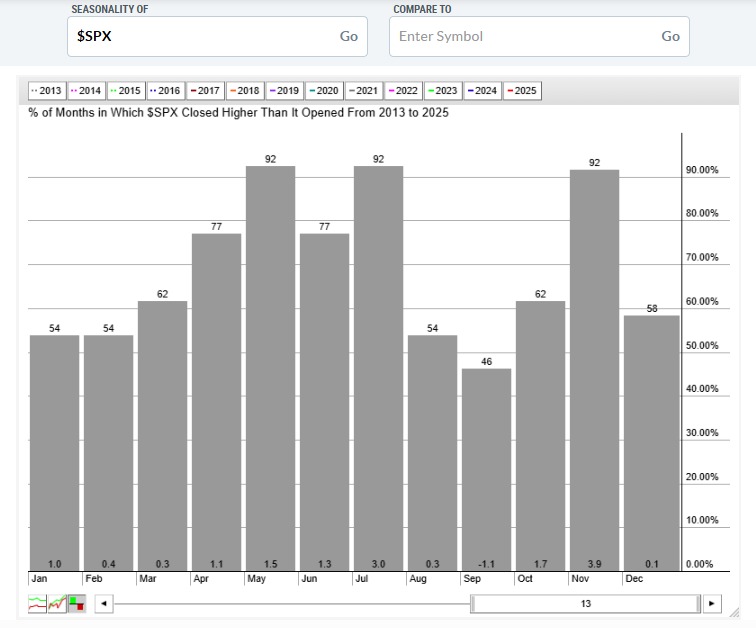Viewport: 756px width, 628px height.
Task: Toggle the 2018 year series
Action: 245,91
